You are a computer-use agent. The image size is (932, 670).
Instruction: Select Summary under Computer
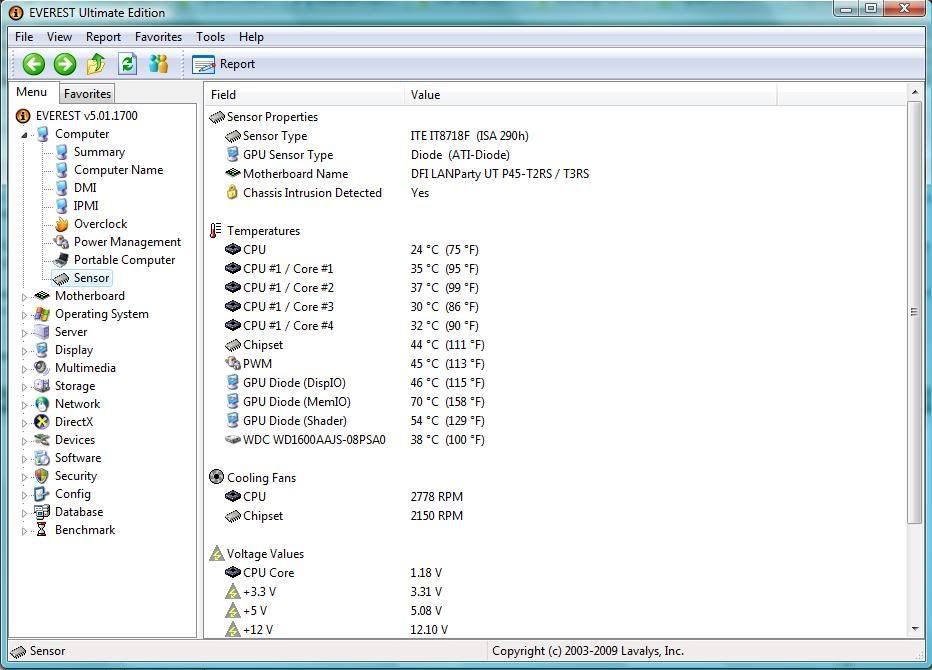click(x=99, y=152)
